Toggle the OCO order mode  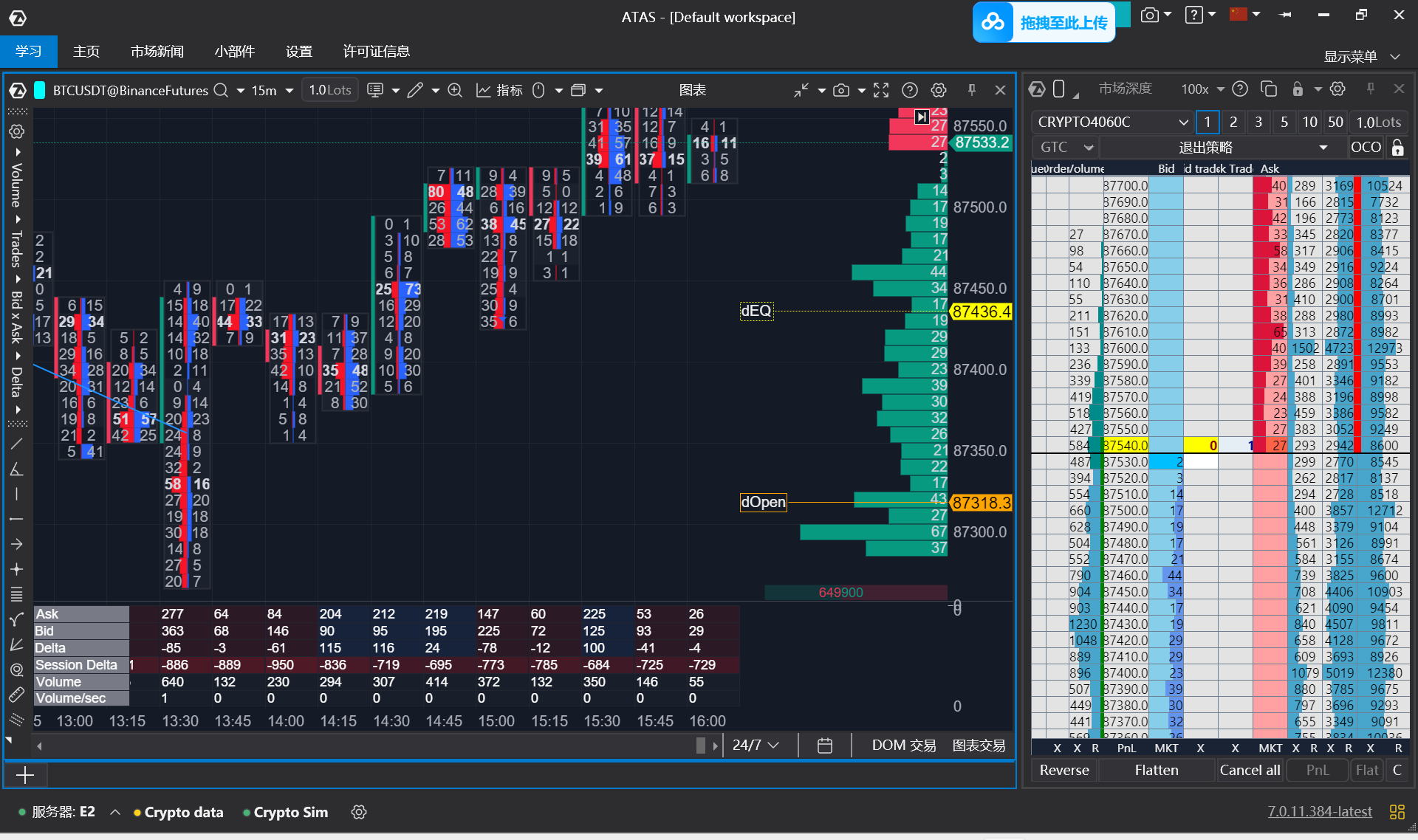coord(1366,147)
